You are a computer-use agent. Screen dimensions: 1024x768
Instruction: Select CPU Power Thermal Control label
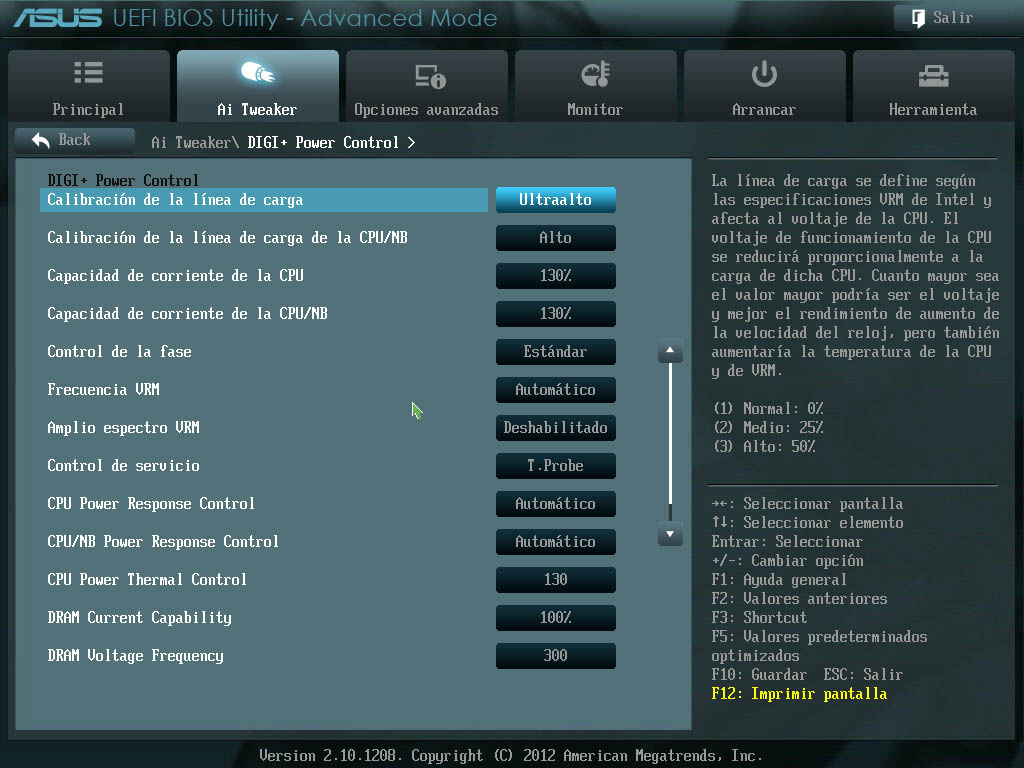147,579
